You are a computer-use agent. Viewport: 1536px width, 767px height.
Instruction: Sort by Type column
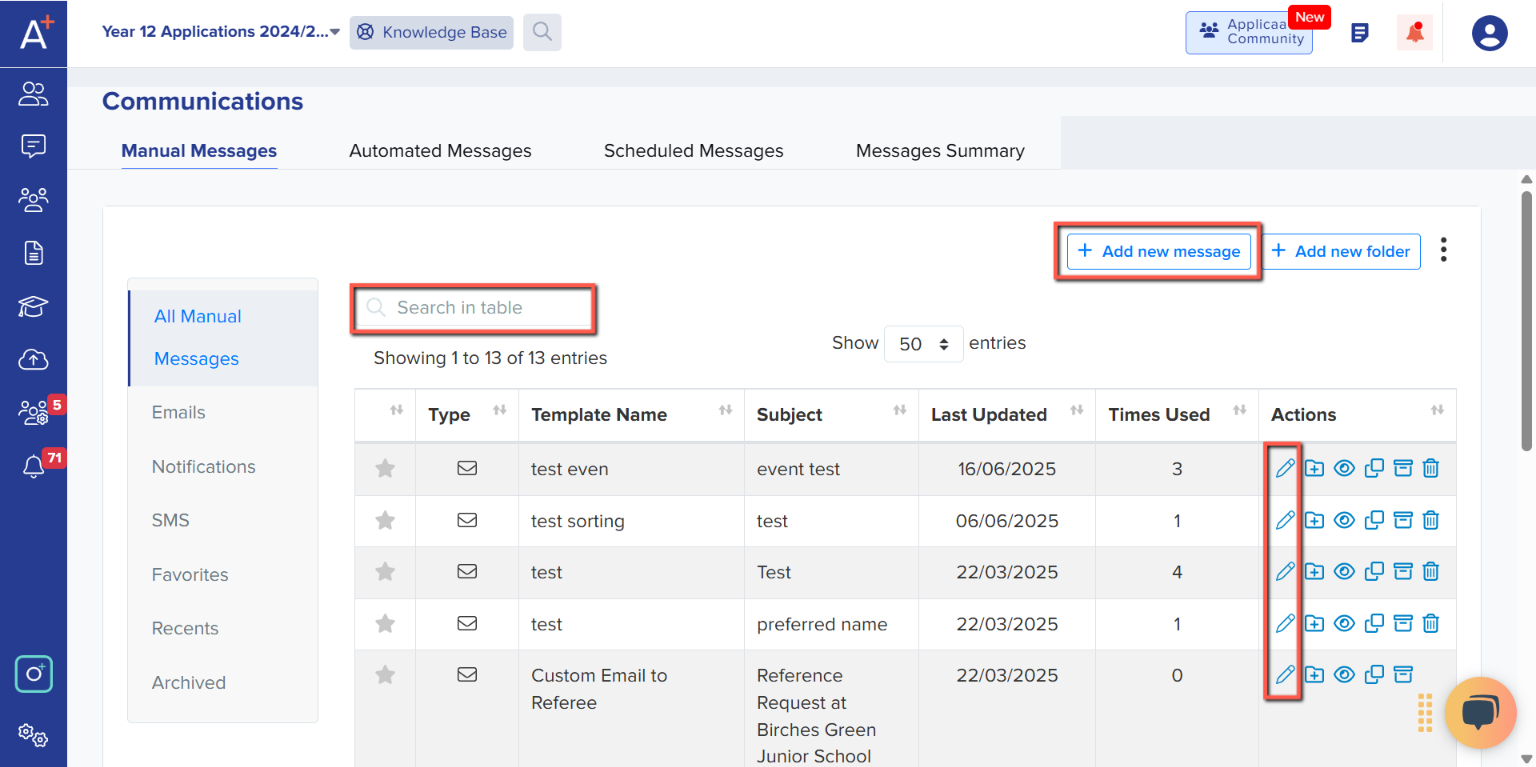coord(467,415)
